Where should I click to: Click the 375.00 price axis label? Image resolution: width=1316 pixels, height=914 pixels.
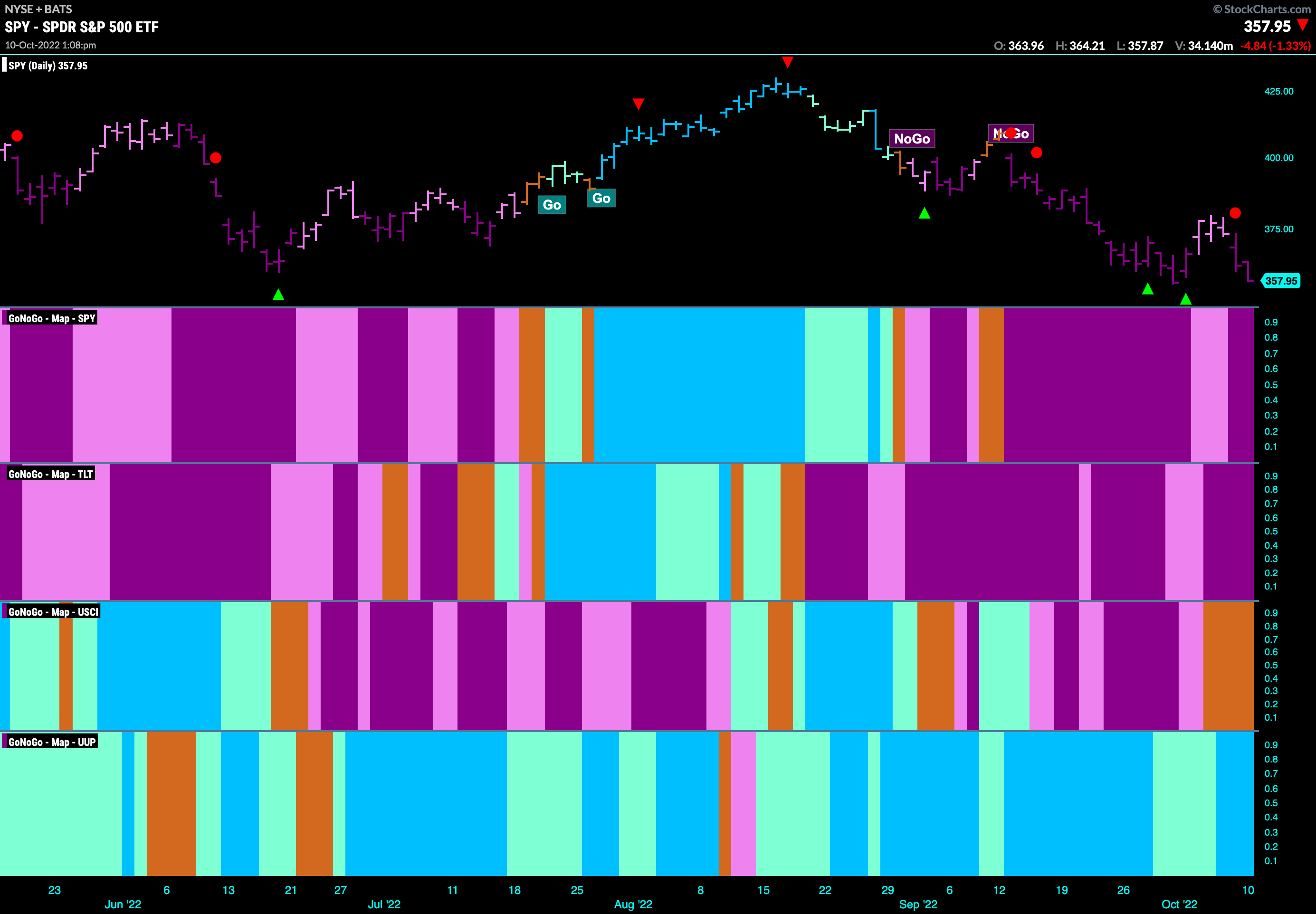coord(1279,229)
